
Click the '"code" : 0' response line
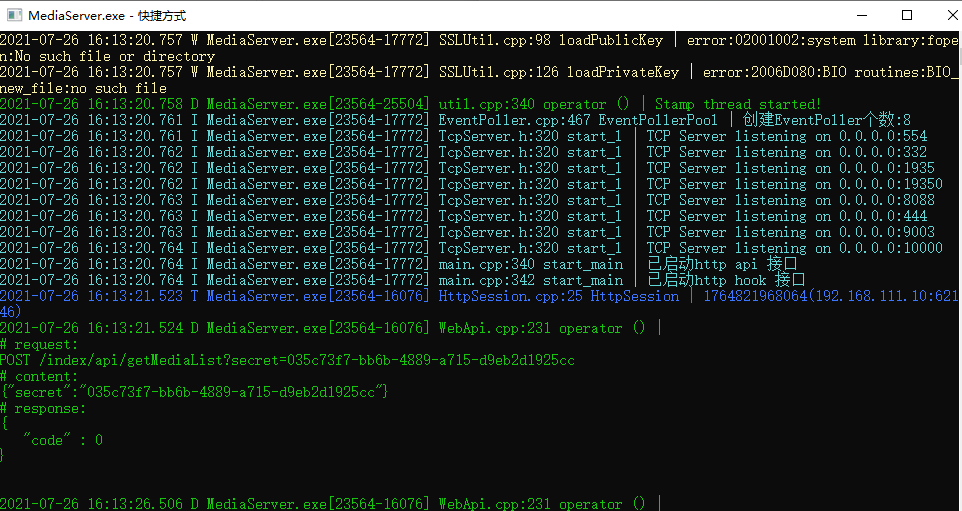pos(63,440)
